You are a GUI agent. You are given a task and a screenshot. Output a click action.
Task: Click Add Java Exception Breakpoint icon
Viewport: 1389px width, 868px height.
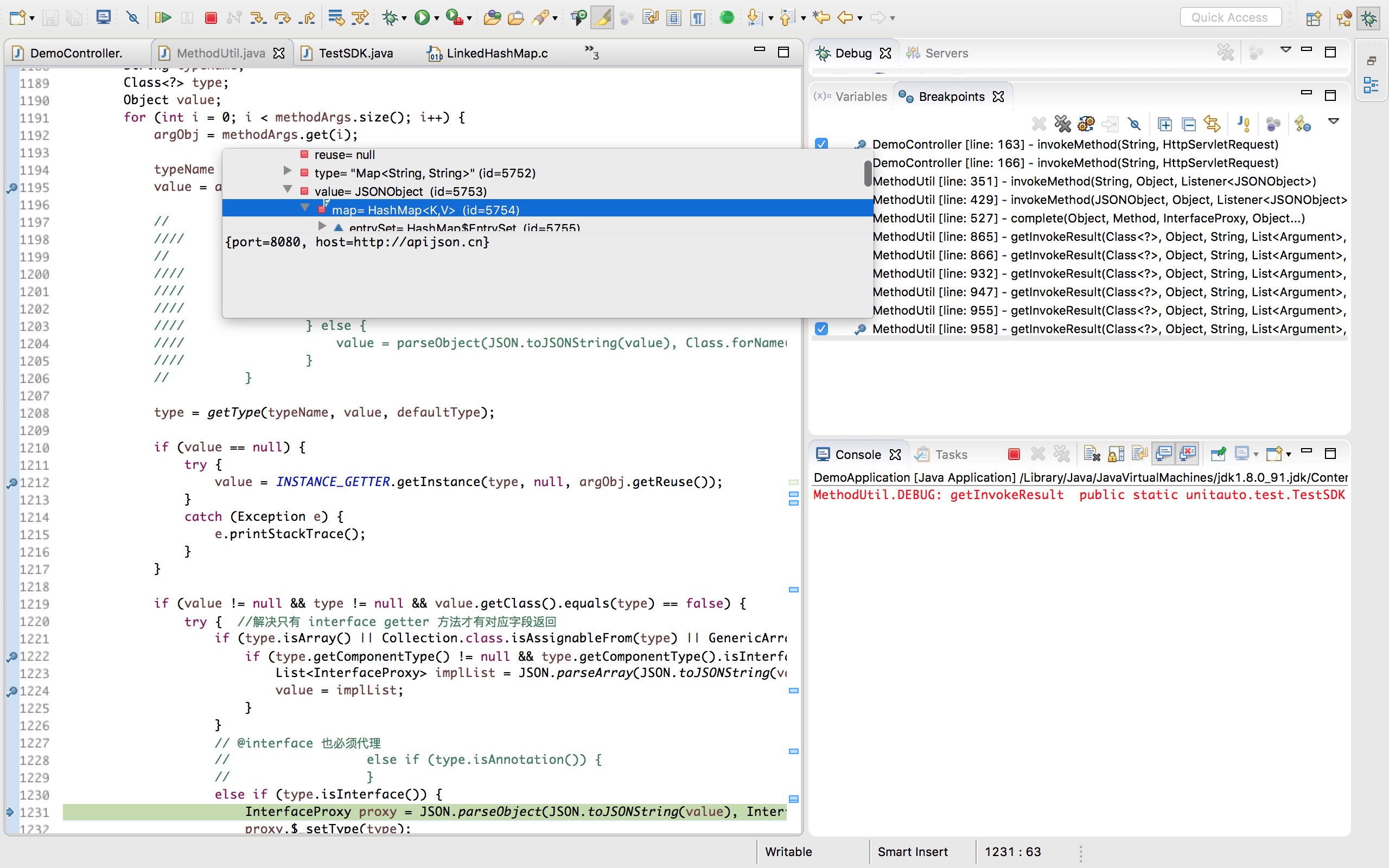coord(1243,124)
